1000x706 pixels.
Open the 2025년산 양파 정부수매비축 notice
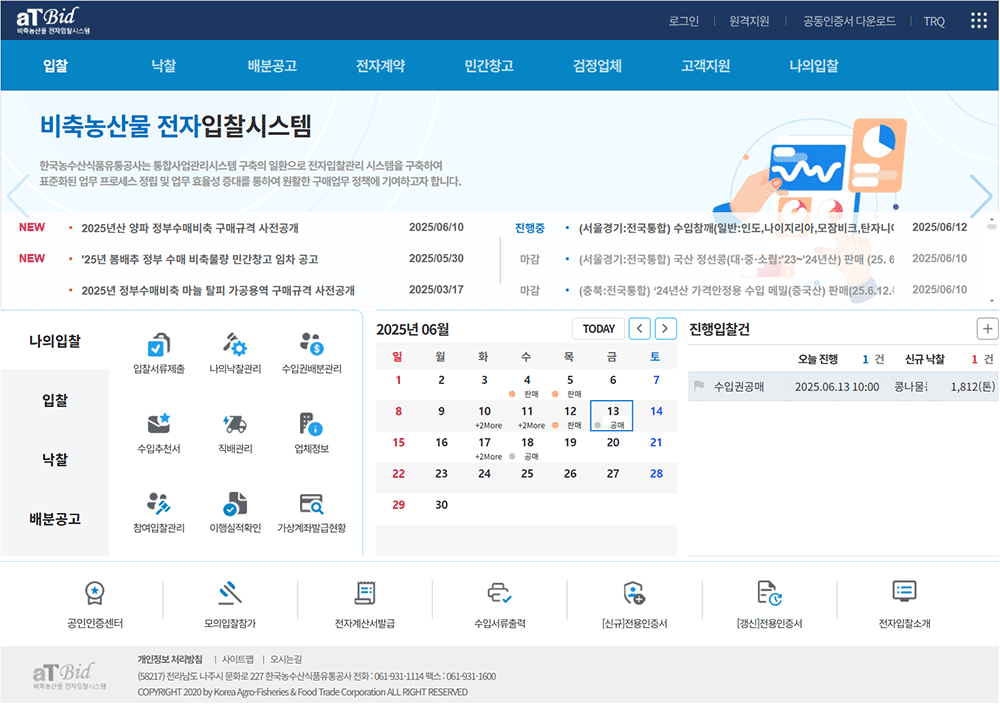(190, 228)
